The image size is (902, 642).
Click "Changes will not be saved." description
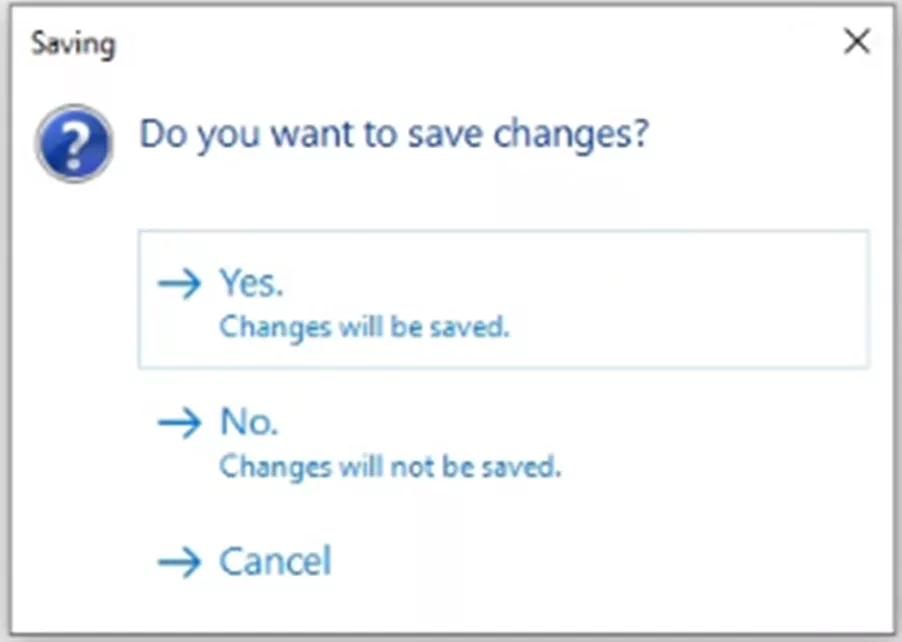pos(390,466)
